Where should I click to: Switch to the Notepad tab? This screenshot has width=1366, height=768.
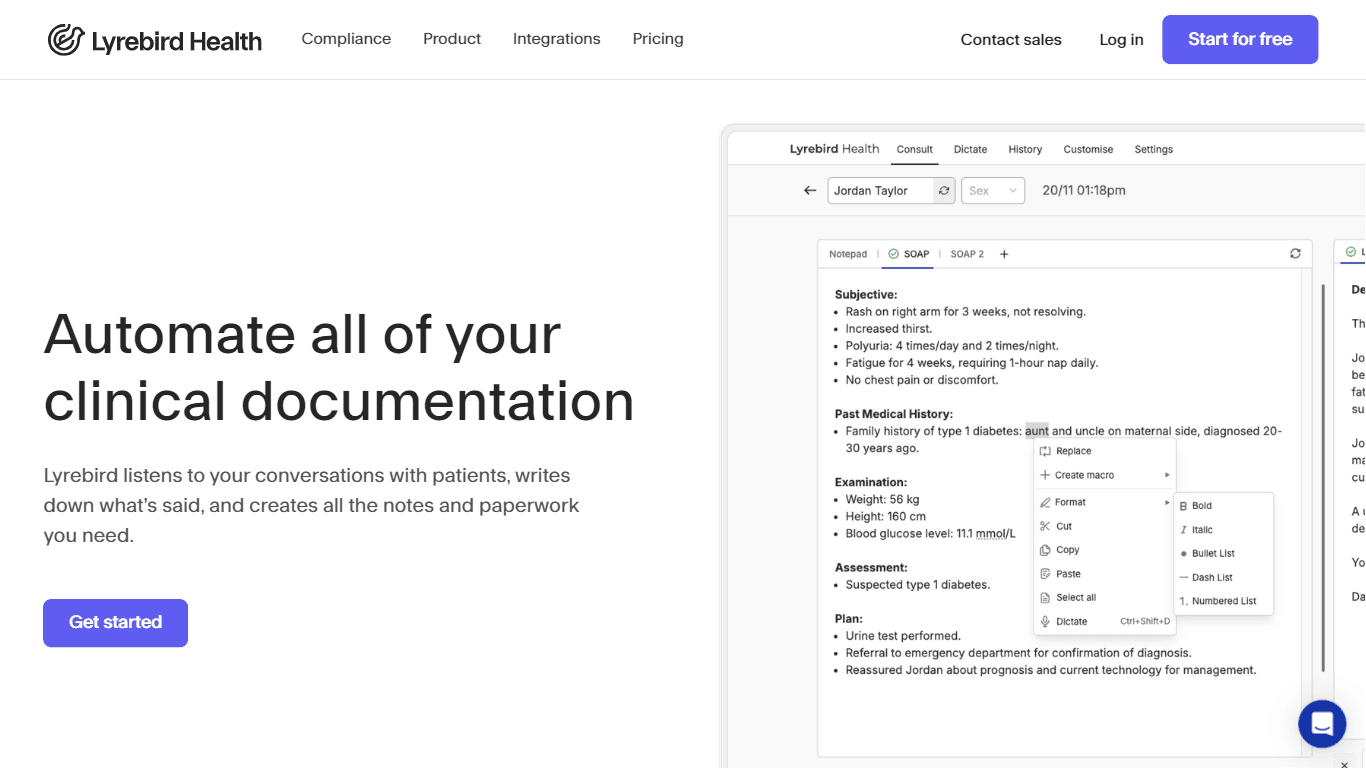(x=848, y=254)
